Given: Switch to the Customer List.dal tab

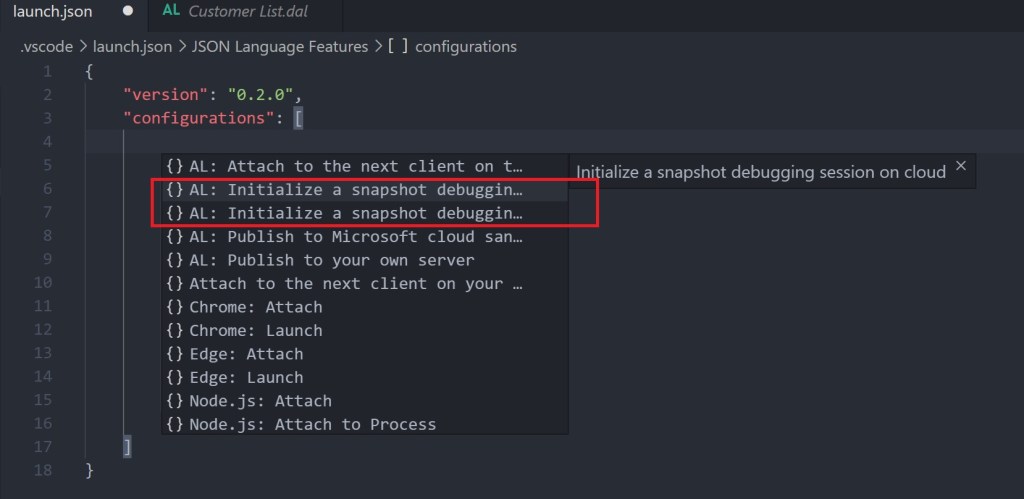Looking at the screenshot, I should (x=250, y=12).
